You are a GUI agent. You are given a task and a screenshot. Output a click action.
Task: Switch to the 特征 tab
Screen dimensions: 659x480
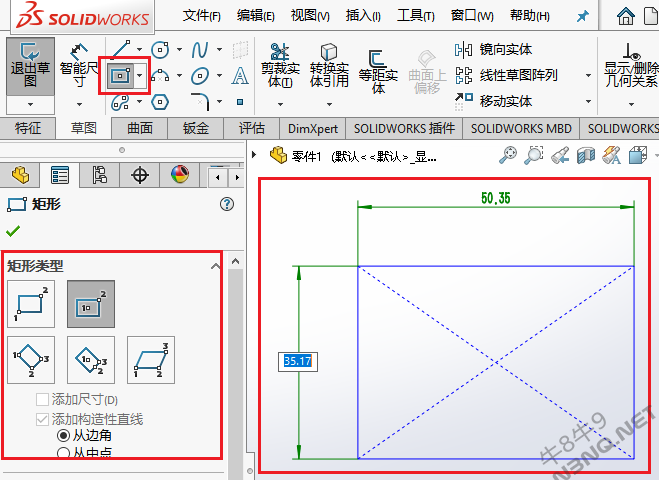pyautogui.click(x=28, y=128)
